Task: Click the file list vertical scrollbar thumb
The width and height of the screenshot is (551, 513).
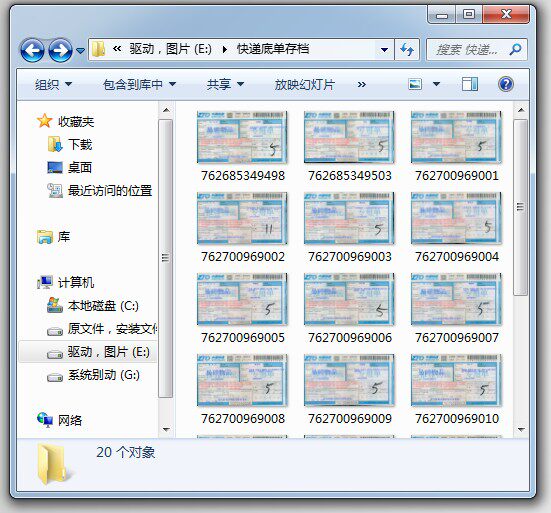Action: pos(520,207)
